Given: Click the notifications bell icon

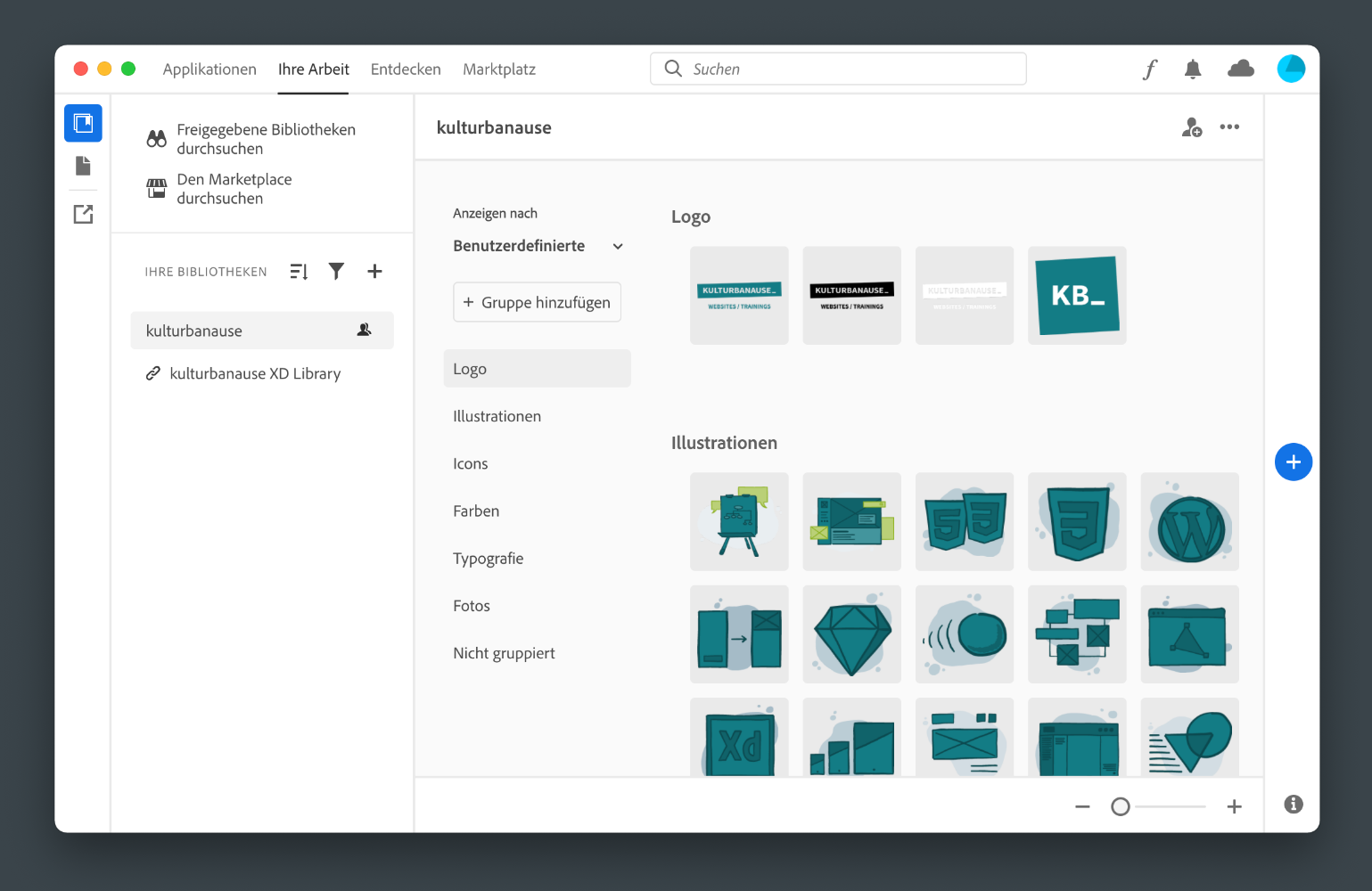Looking at the screenshot, I should pyautogui.click(x=1193, y=69).
